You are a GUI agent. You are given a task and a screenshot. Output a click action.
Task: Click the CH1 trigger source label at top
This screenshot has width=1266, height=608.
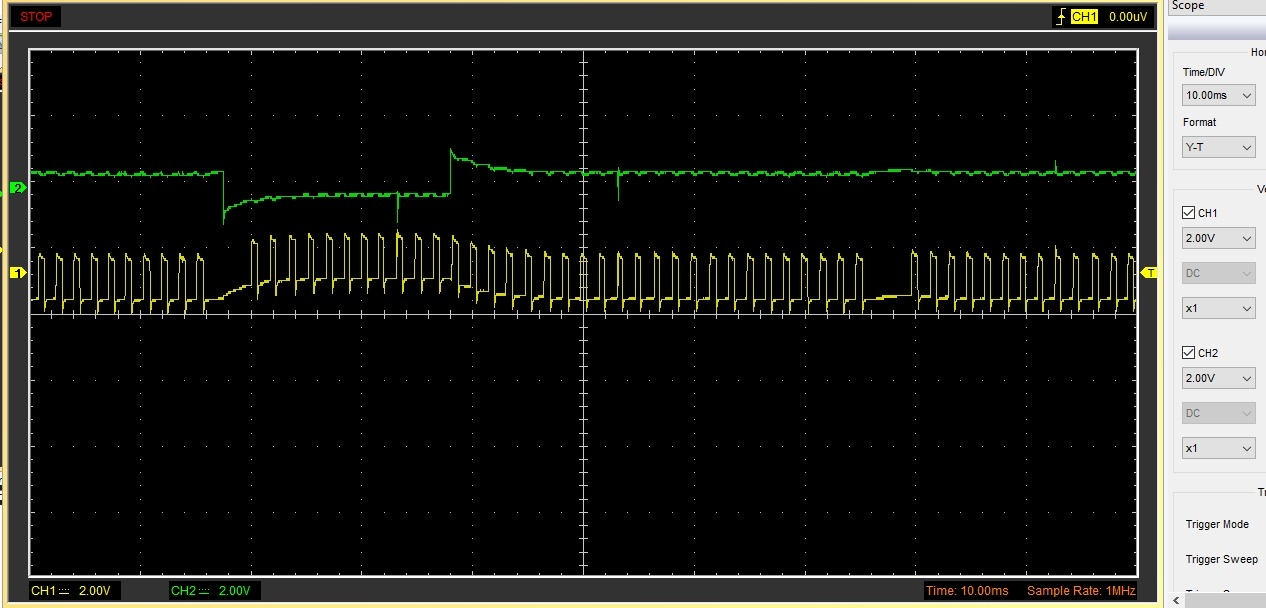[x=1084, y=17]
